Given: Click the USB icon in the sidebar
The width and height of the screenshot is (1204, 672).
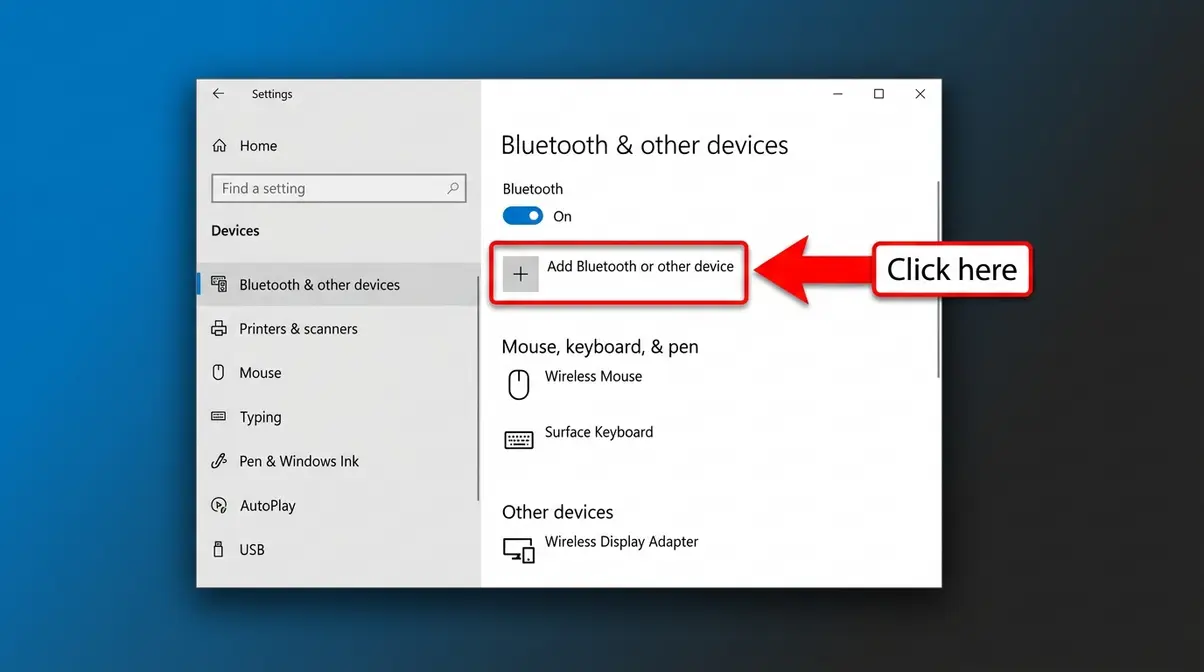Looking at the screenshot, I should pyautogui.click(x=219, y=549).
